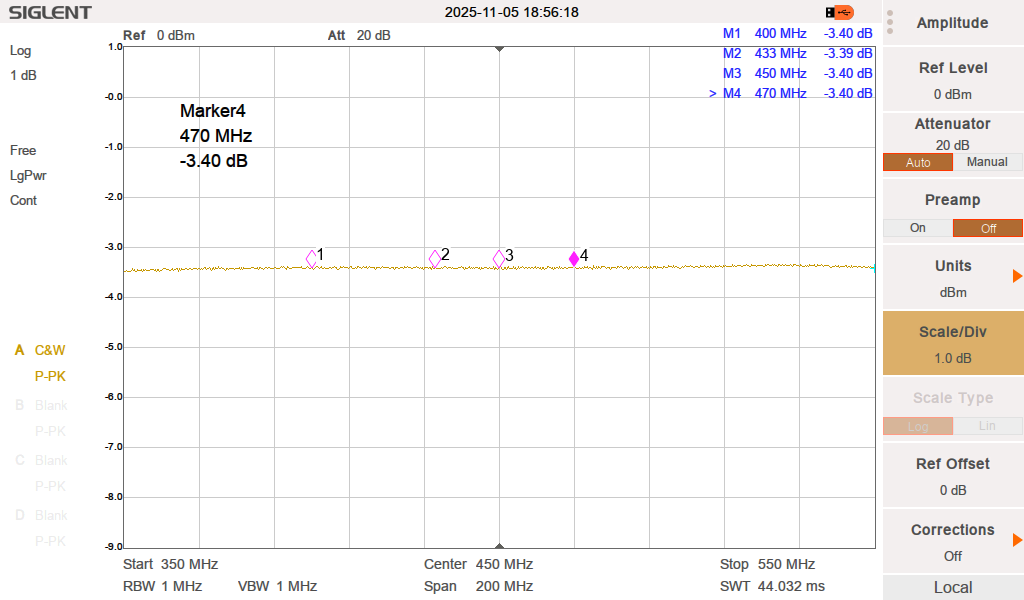Viewport: 1024px width, 600px height.
Task: Click the dotted drag handle beside Amplitude
Action: point(890,22)
